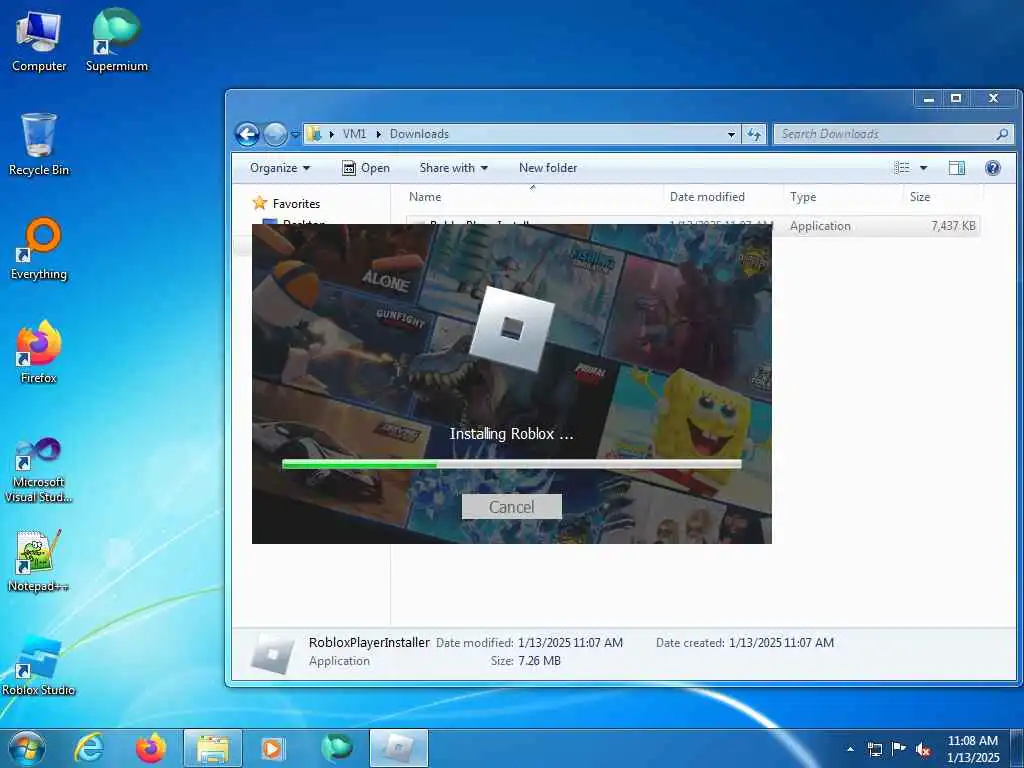1024x768 pixels.
Task: Launch Firefox from the taskbar
Action: 150,748
